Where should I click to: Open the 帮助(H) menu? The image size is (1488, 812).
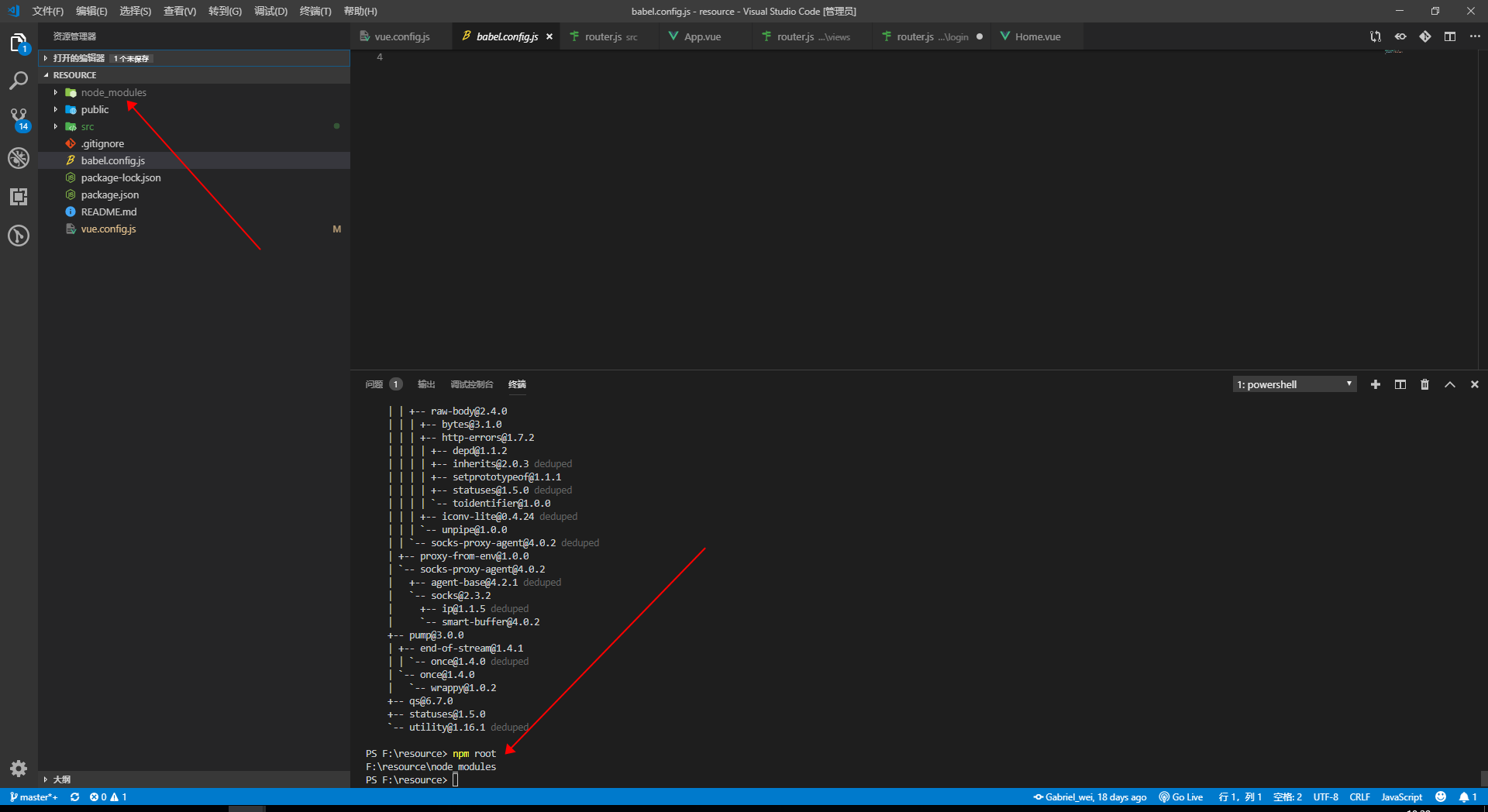pos(360,11)
